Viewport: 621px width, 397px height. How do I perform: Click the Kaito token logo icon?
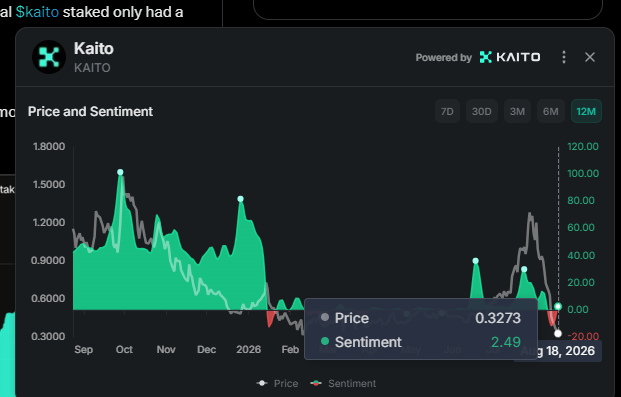coord(49,57)
